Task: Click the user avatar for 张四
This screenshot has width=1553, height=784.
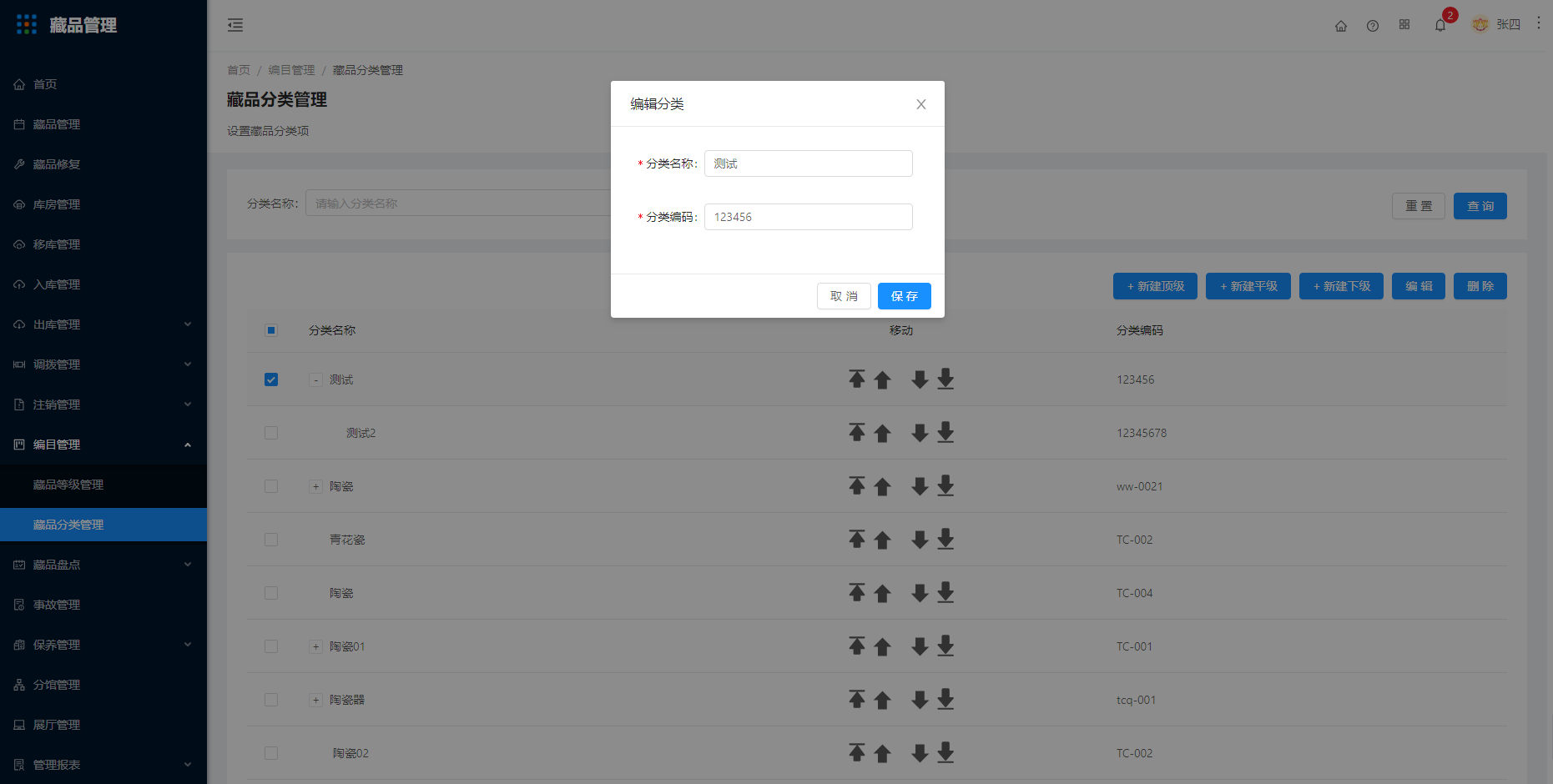Action: (x=1480, y=25)
